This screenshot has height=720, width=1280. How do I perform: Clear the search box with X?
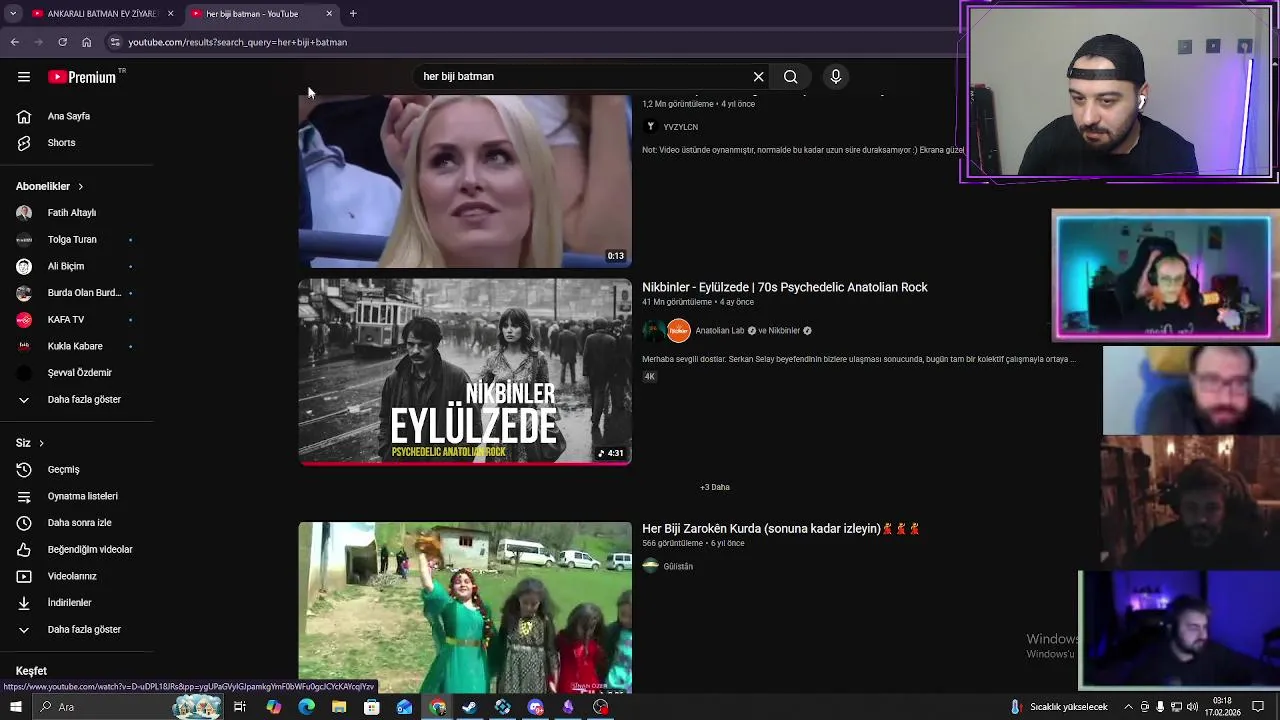pos(758,76)
